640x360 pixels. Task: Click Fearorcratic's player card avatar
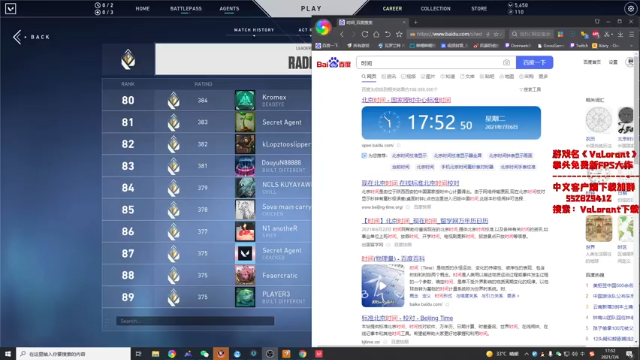(245, 275)
